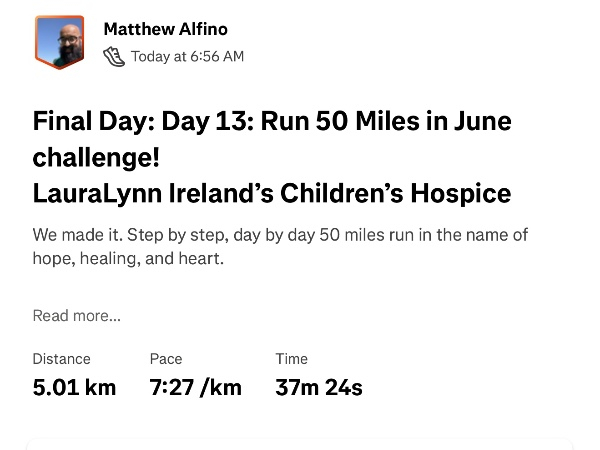Image resolution: width=600 pixels, height=450 pixels.
Task: Select the Distance label
Action: [x=62, y=359]
